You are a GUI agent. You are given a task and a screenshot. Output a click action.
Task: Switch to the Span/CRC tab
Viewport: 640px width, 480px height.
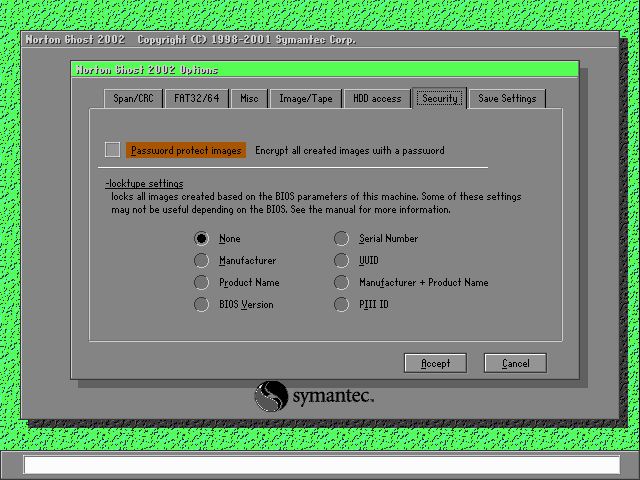(x=133, y=99)
